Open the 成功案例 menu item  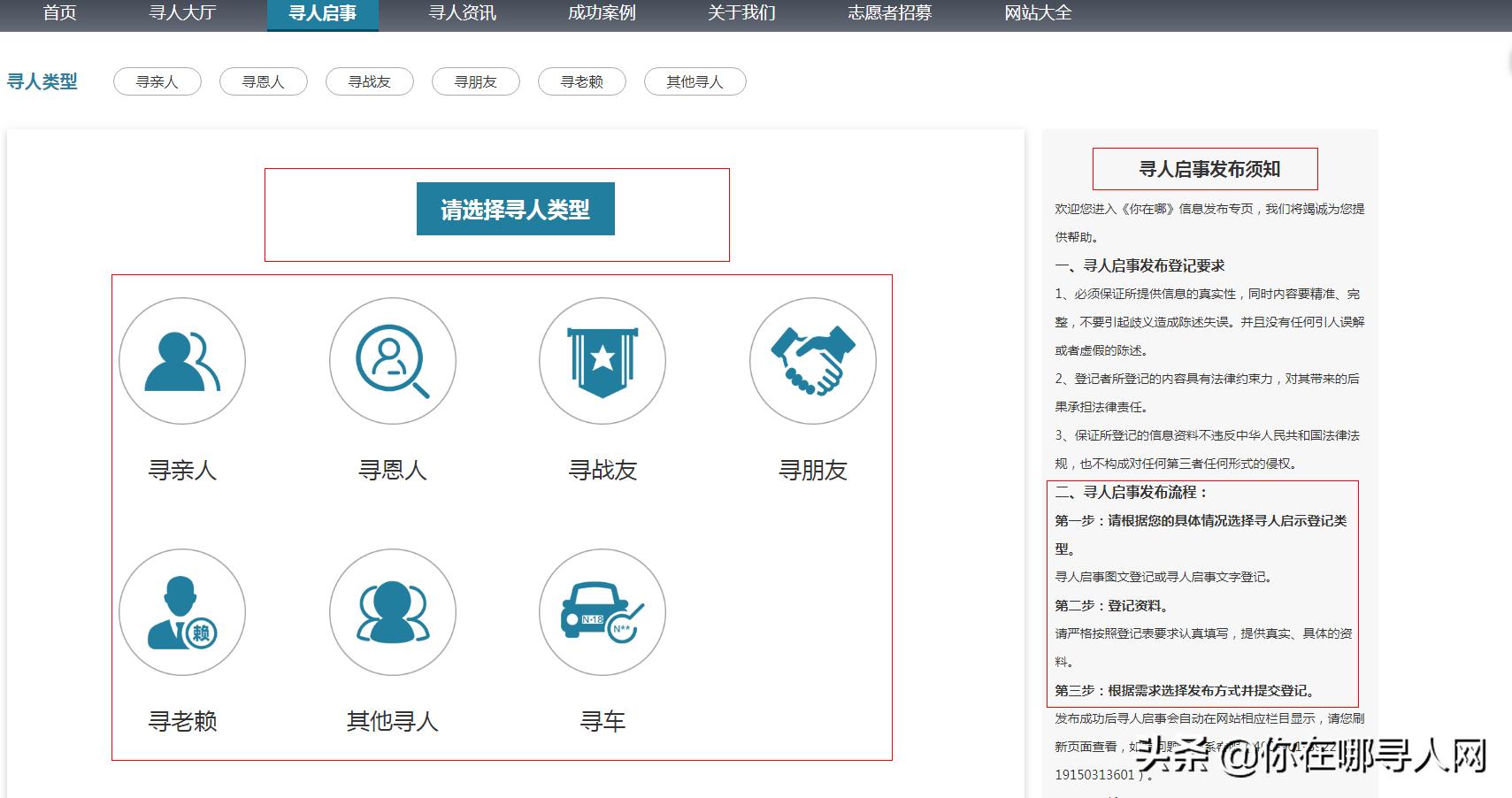click(x=602, y=13)
